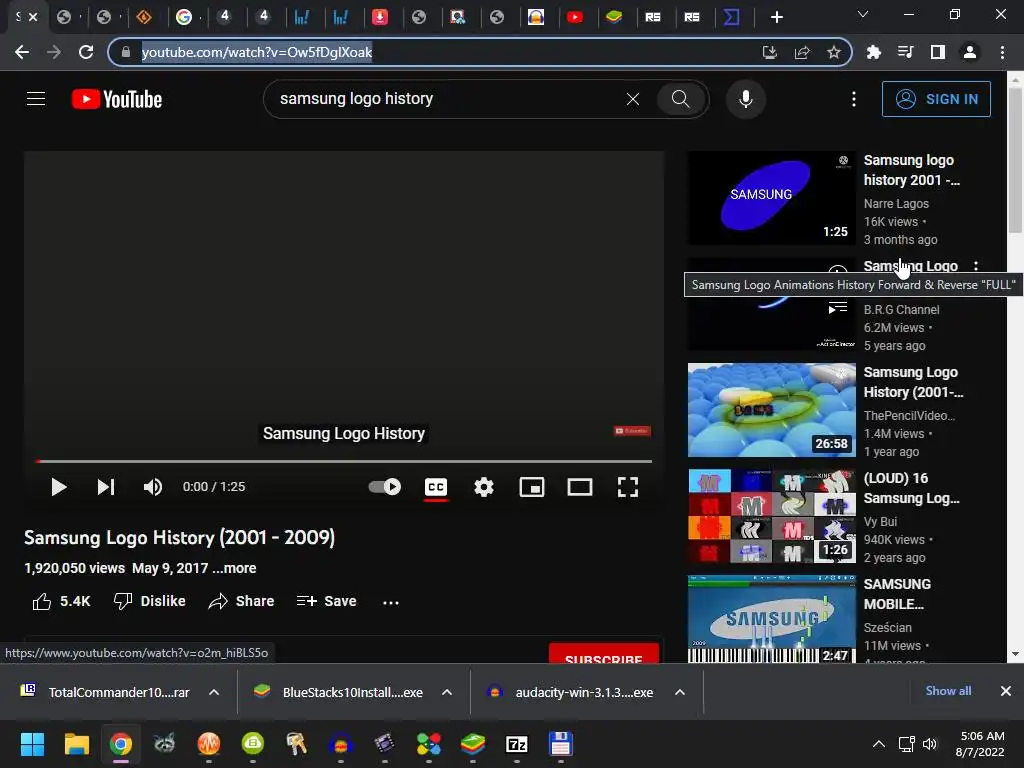This screenshot has width=1024, height=768.
Task: Open the Chrome profile avatar
Action: [970, 52]
